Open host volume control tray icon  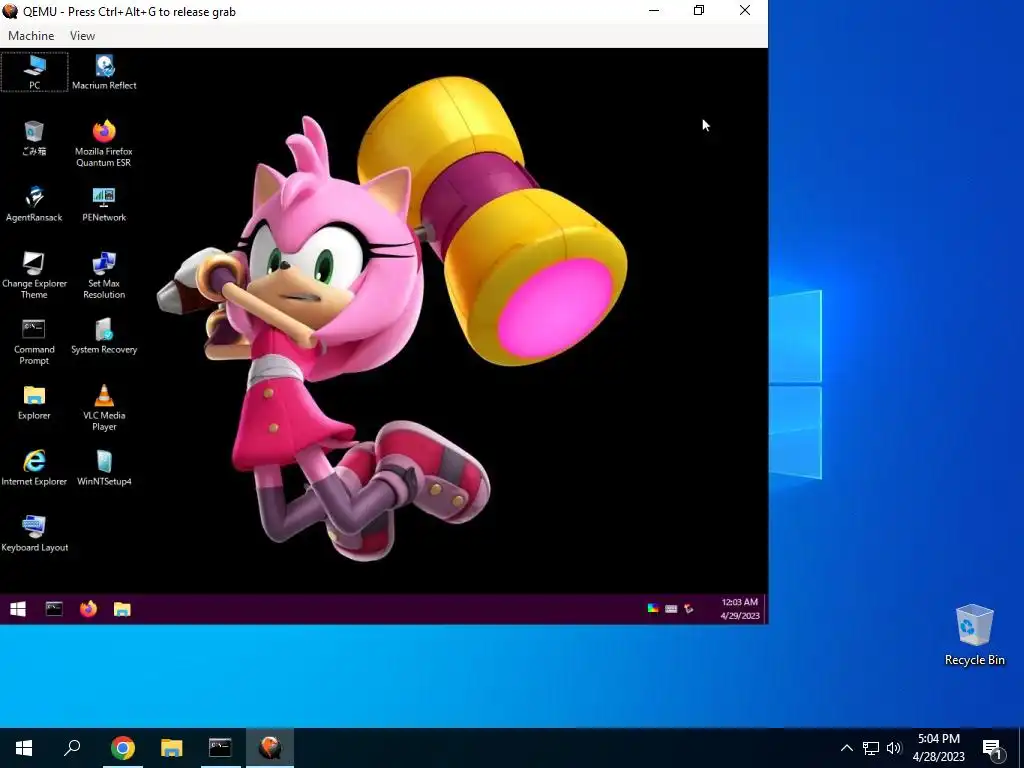(894, 748)
